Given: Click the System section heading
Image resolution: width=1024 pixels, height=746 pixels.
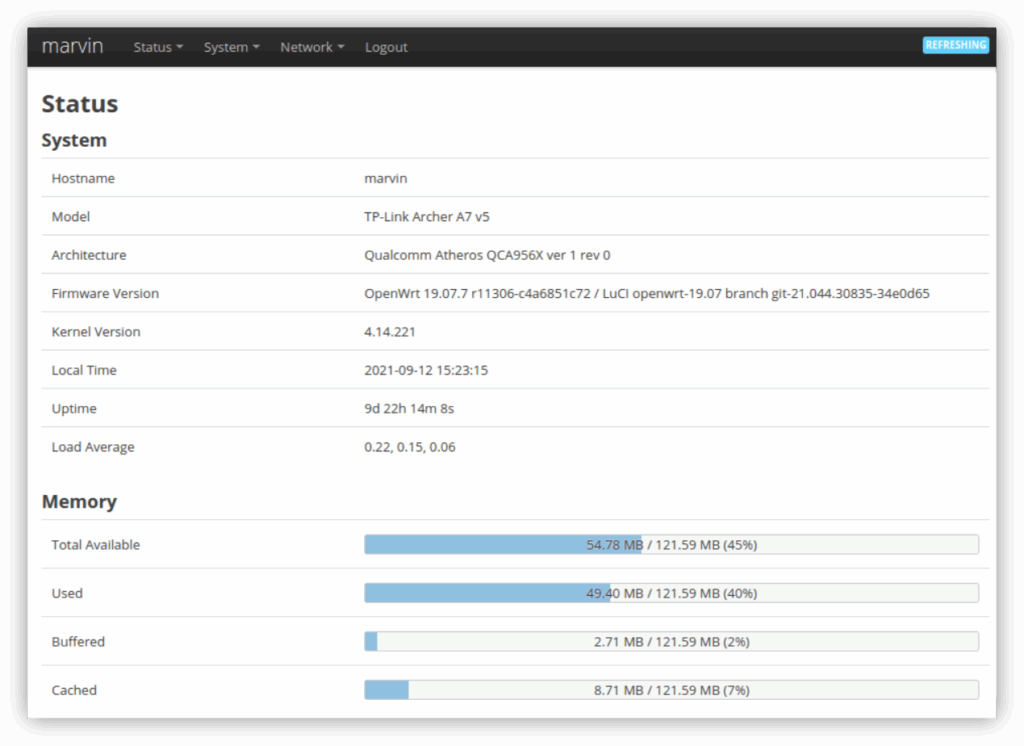Looking at the screenshot, I should pos(74,141).
